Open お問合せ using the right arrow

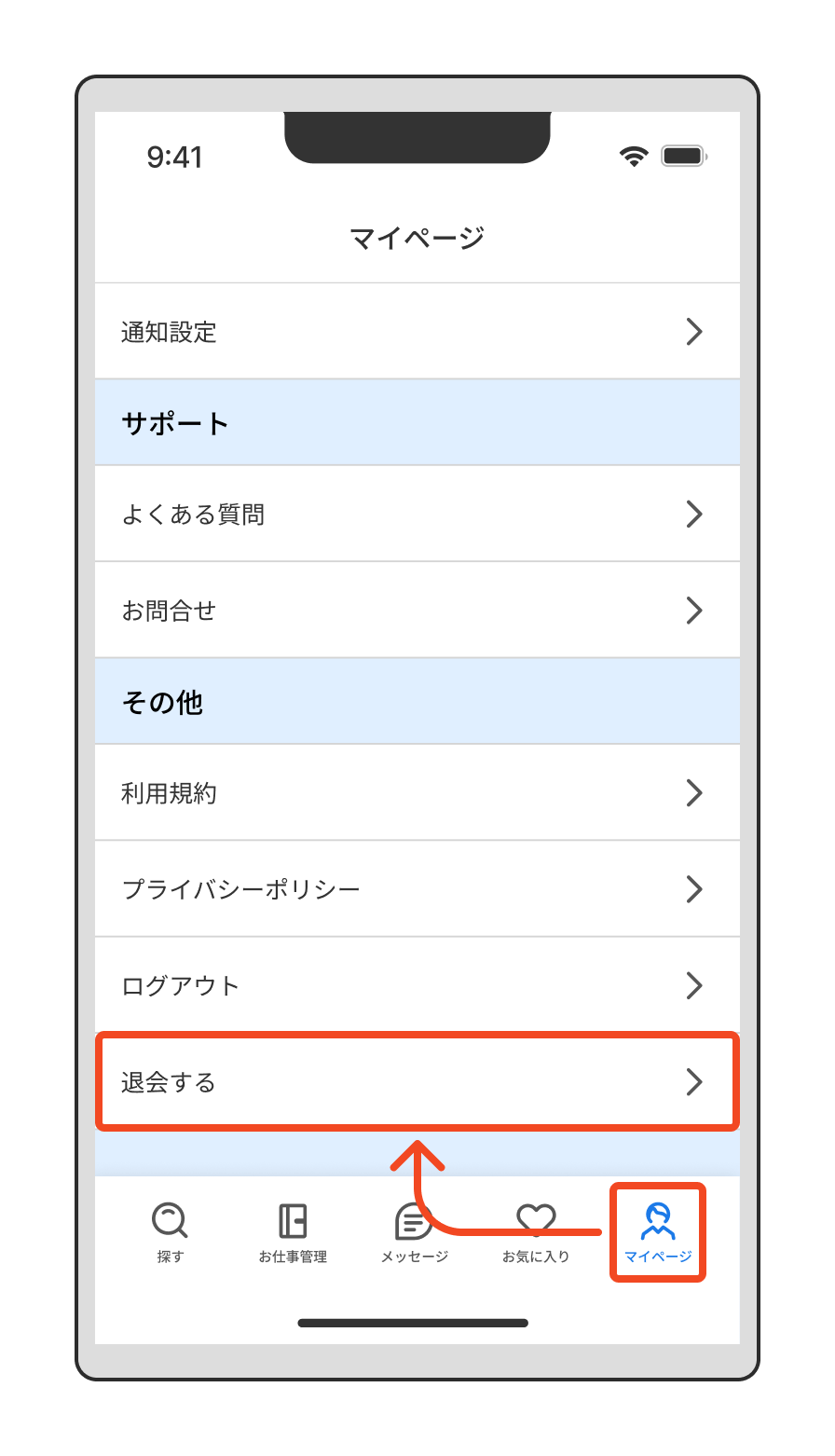tap(694, 610)
